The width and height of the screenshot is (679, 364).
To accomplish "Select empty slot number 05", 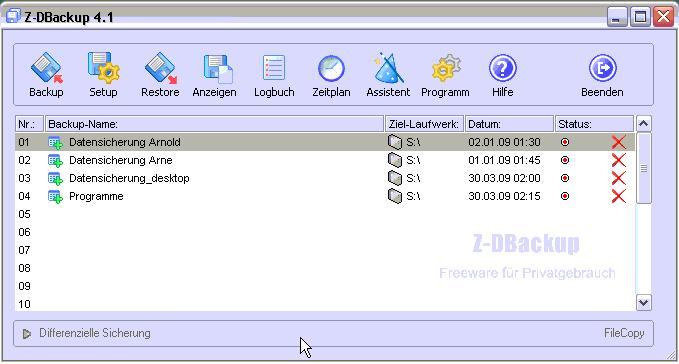I will point(25,214).
